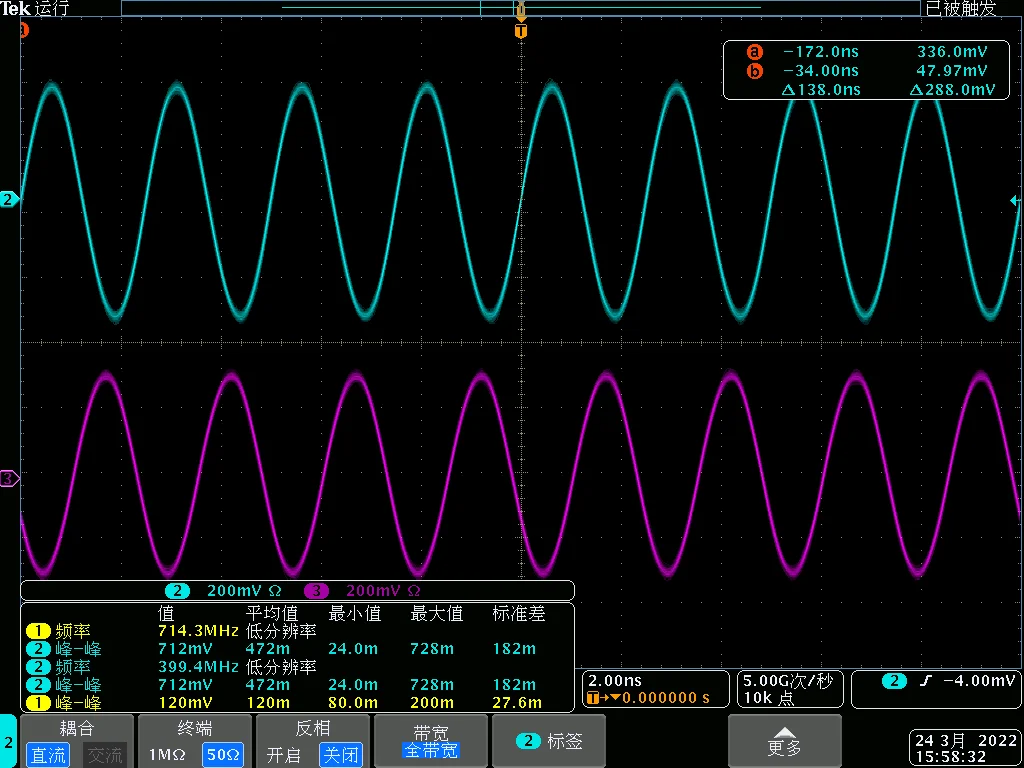Screen dimensions: 1024x768
Task: Click cursor a badge in readout box
Action: coord(754,52)
